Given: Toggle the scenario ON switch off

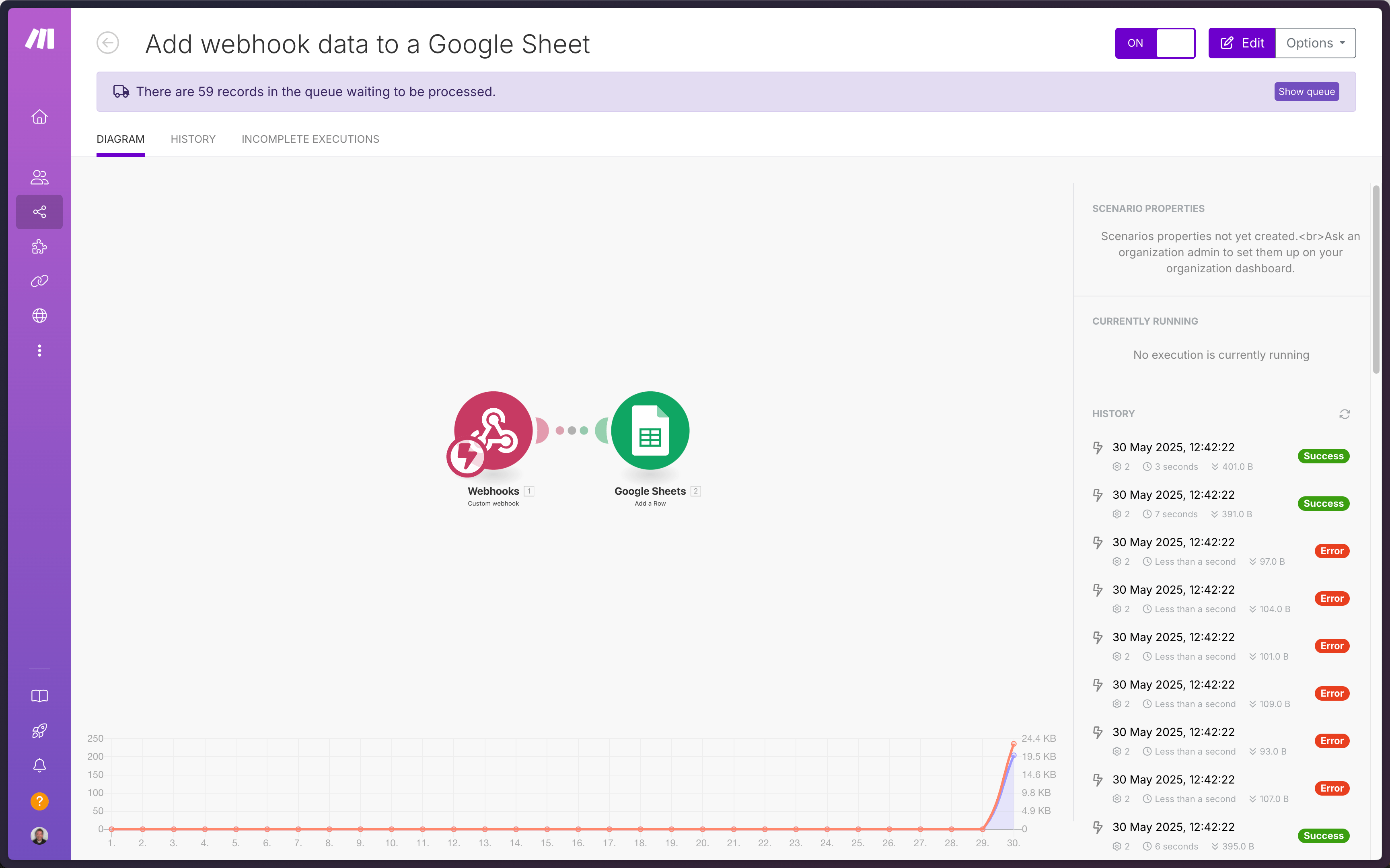Looking at the screenshot, I should pyautogui.click(x=1155, y=43).
